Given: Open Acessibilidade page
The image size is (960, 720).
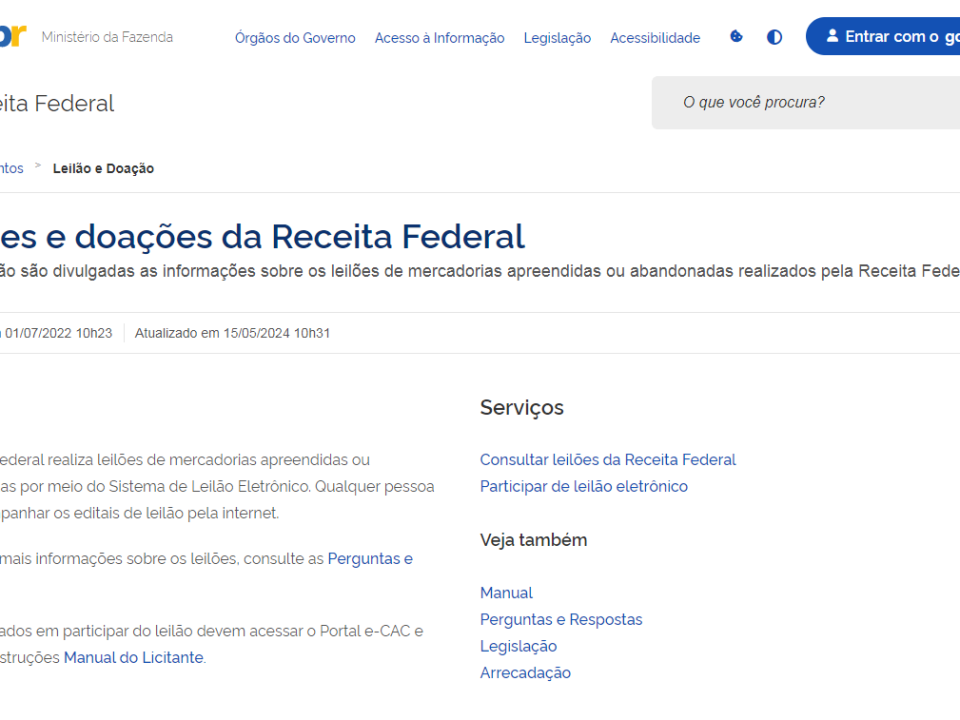Looking at the screenshot, I should coord(655,38).
